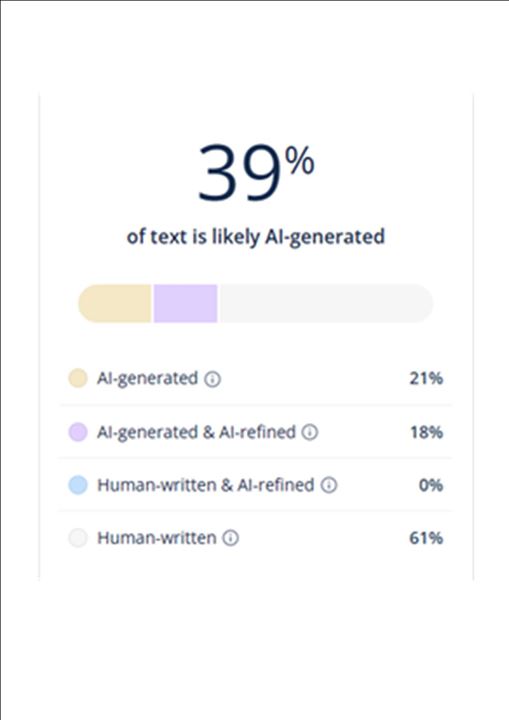This screenshot has height=720, width=509.
Task: Click the AI-generated & AI-refined label
Action: [196, 432]
